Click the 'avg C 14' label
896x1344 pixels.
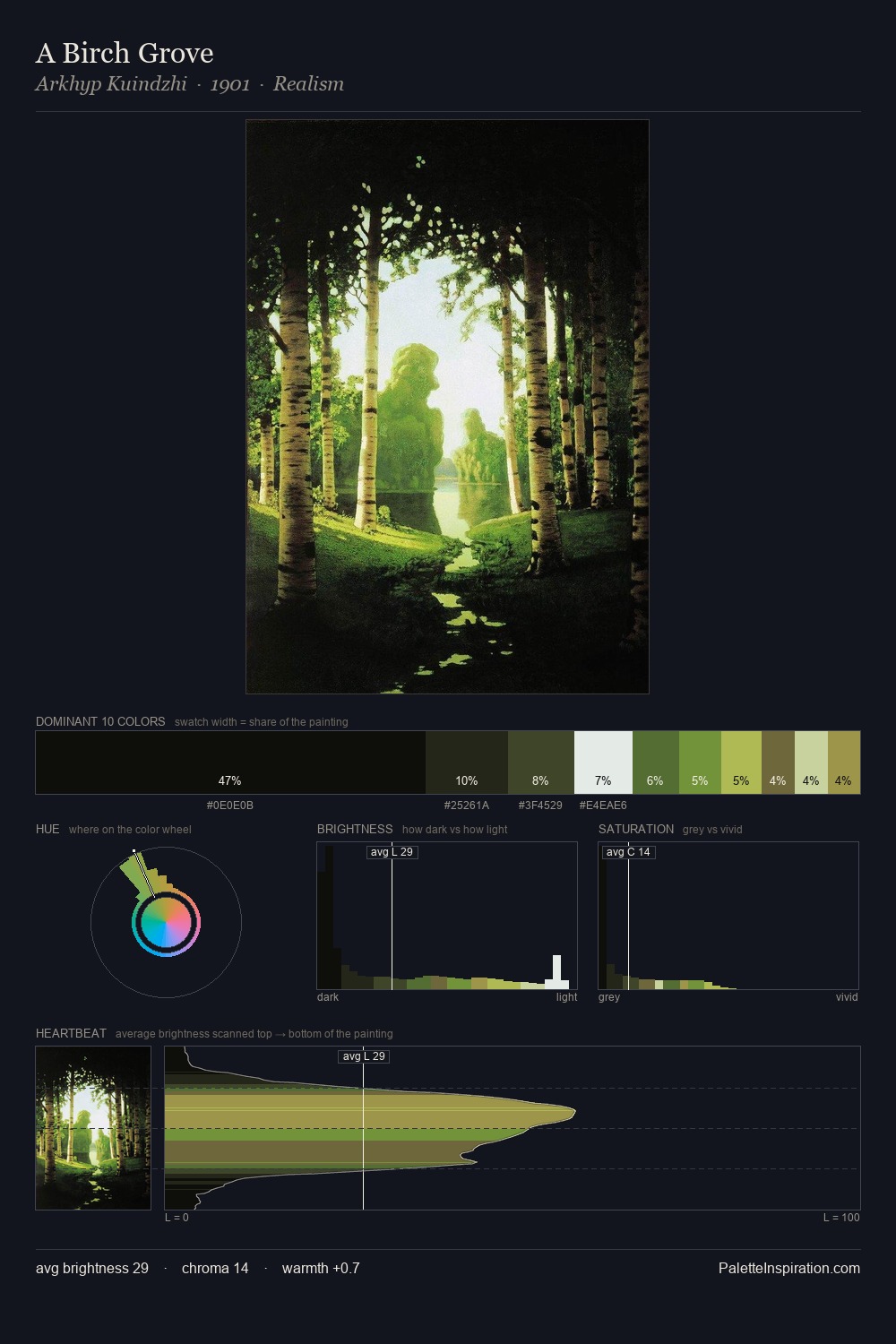pos(629,852)
